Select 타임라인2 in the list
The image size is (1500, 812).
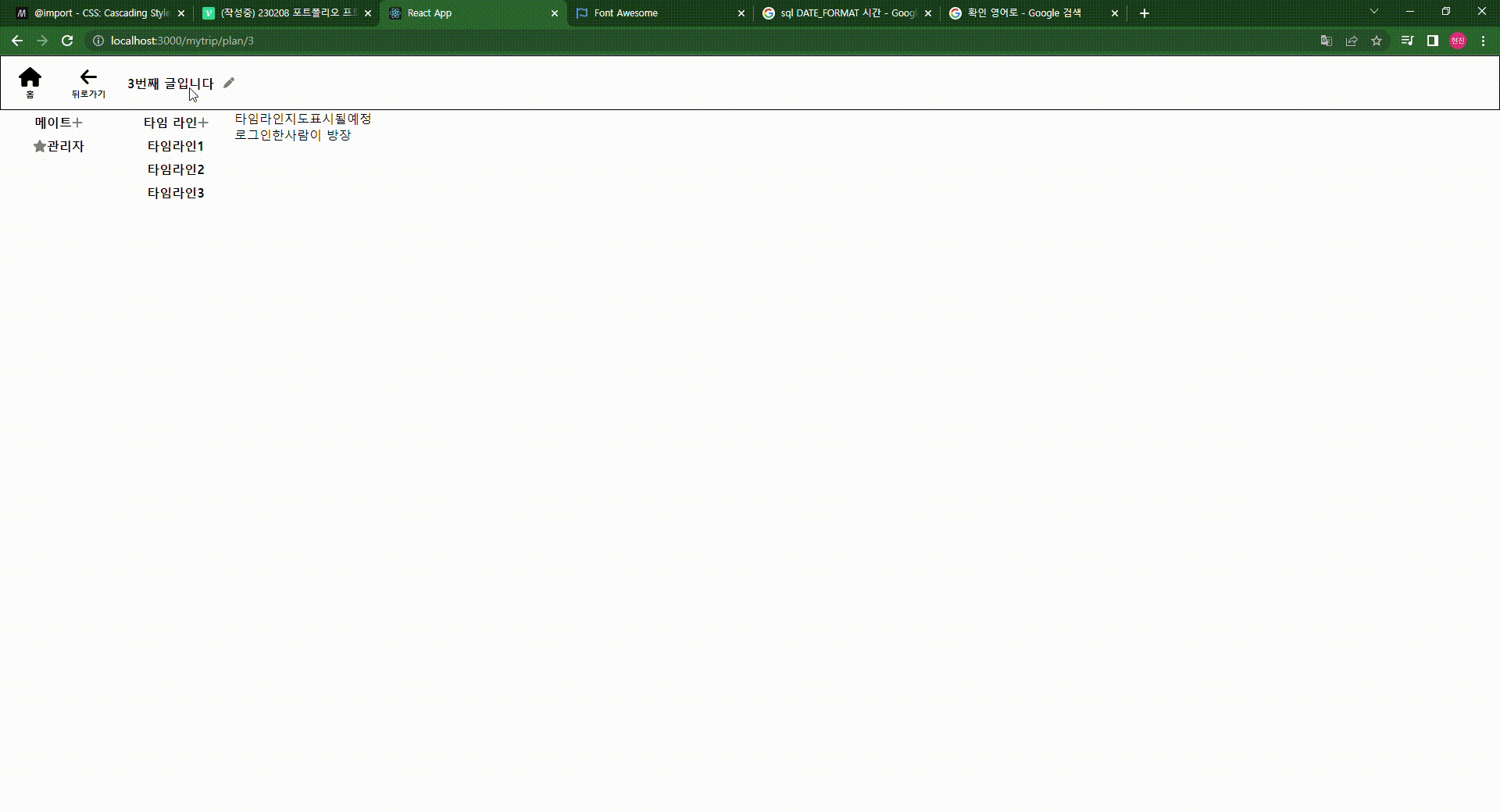point(176,169)
